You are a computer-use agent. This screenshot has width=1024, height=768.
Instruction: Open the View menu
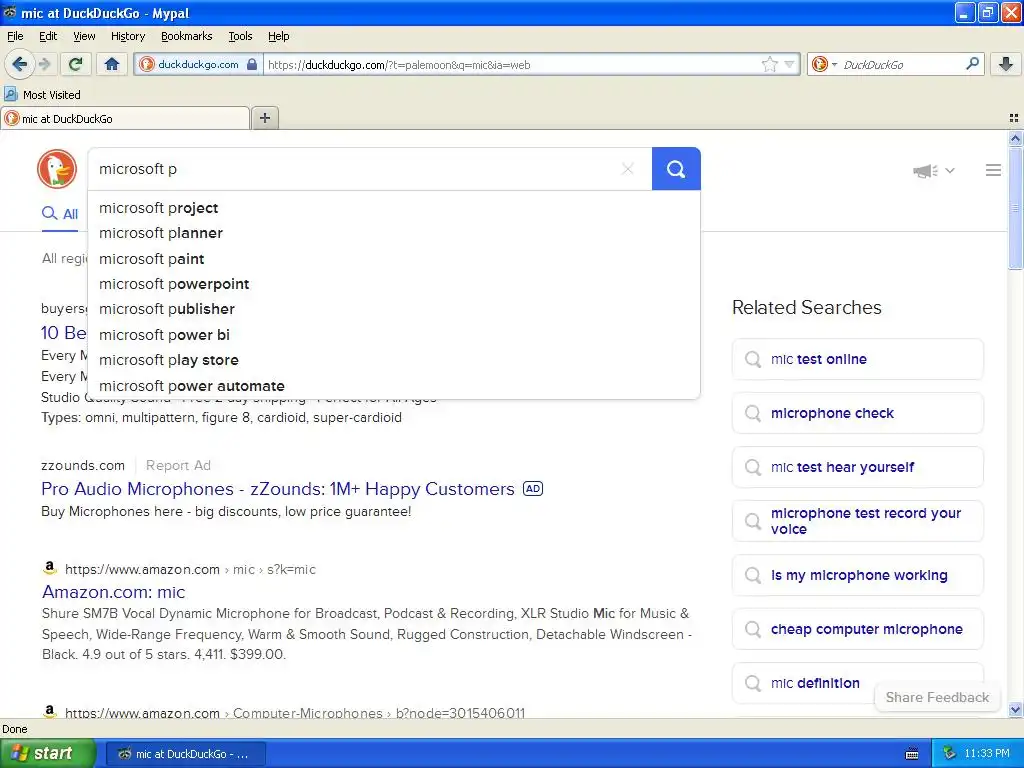(x=84, y=36)
